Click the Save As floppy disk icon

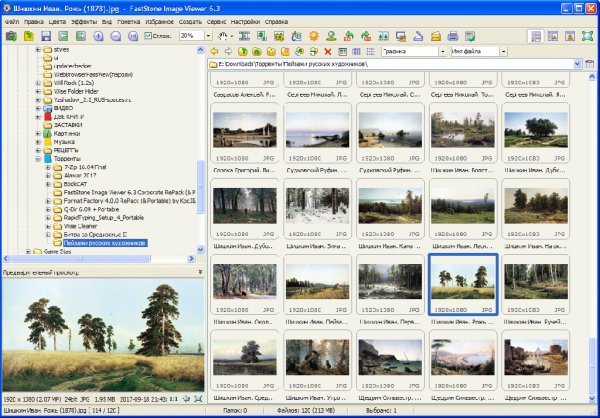click(46, 36)
